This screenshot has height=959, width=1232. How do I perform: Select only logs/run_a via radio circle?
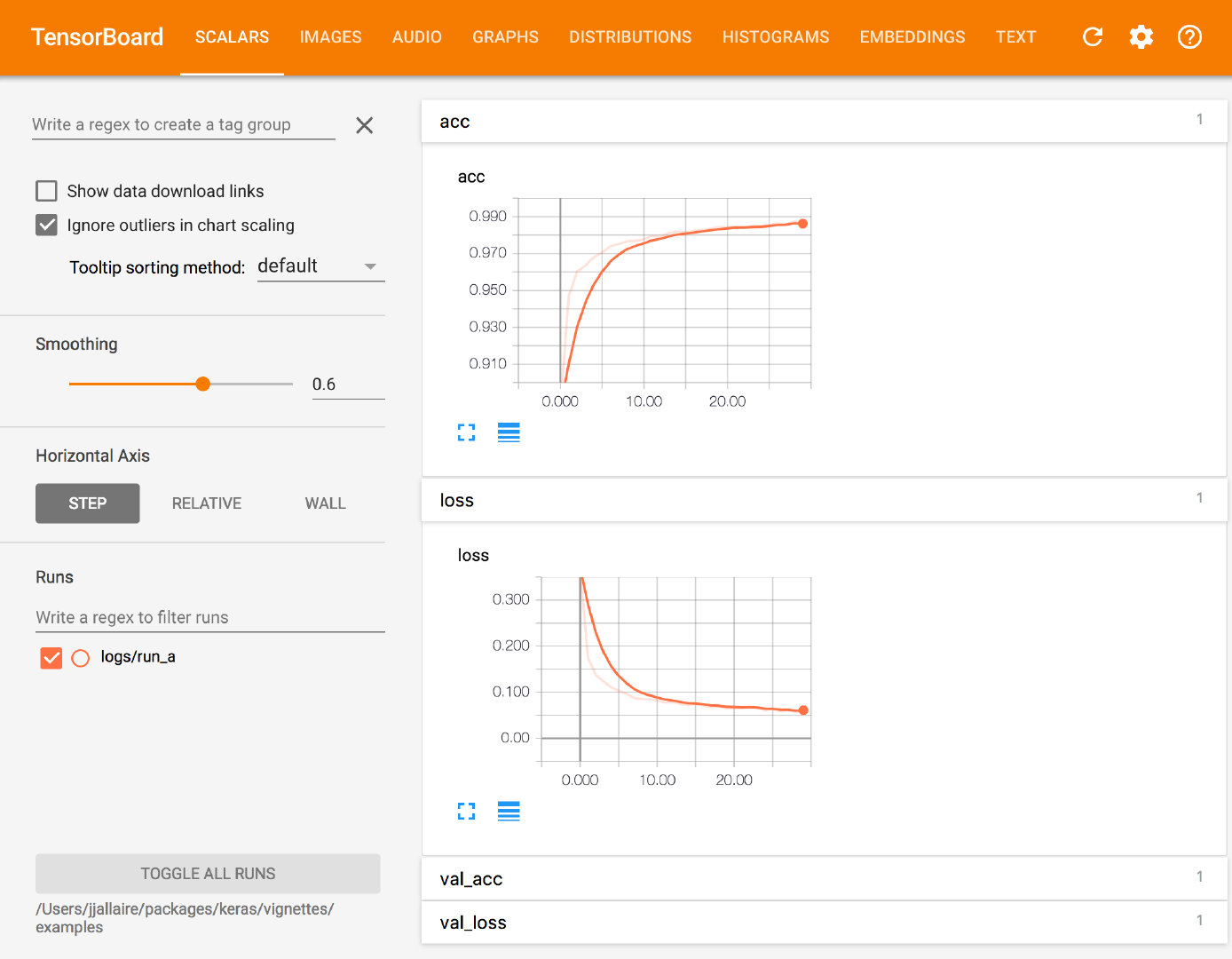[80, 658]
